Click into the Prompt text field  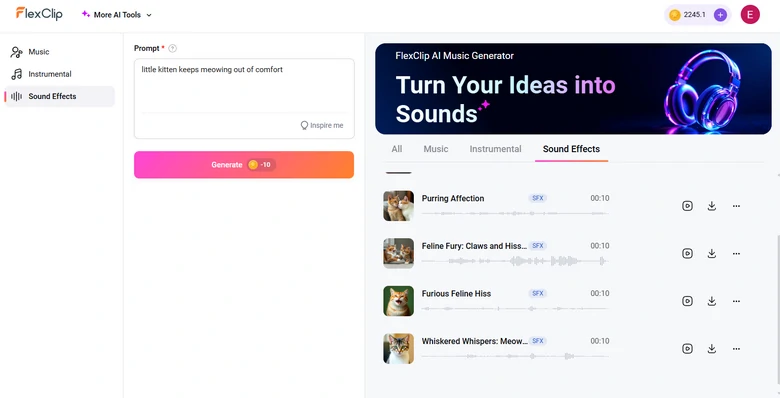[x=244, y=87]
